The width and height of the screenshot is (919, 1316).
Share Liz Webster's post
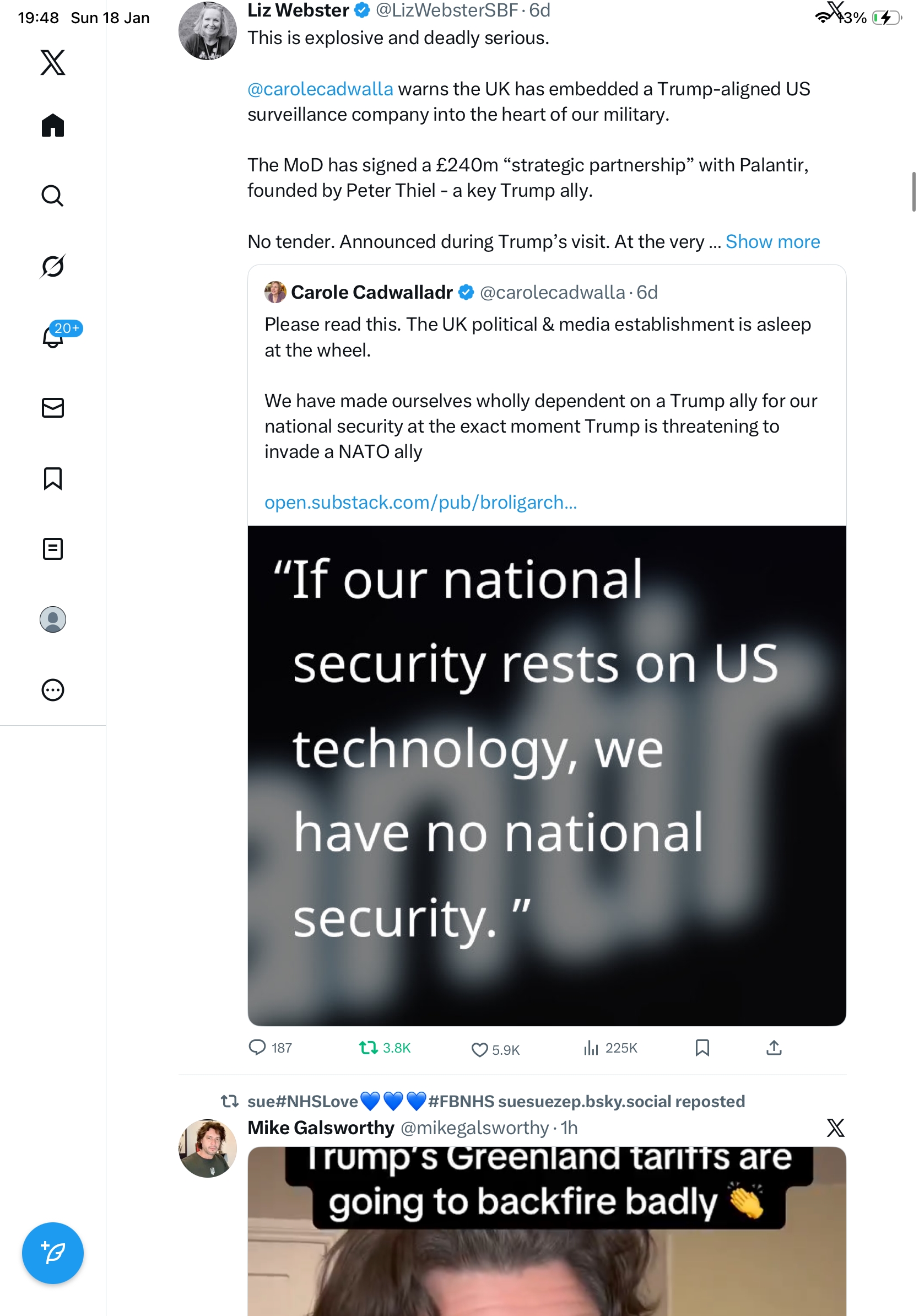[774, 1048]
